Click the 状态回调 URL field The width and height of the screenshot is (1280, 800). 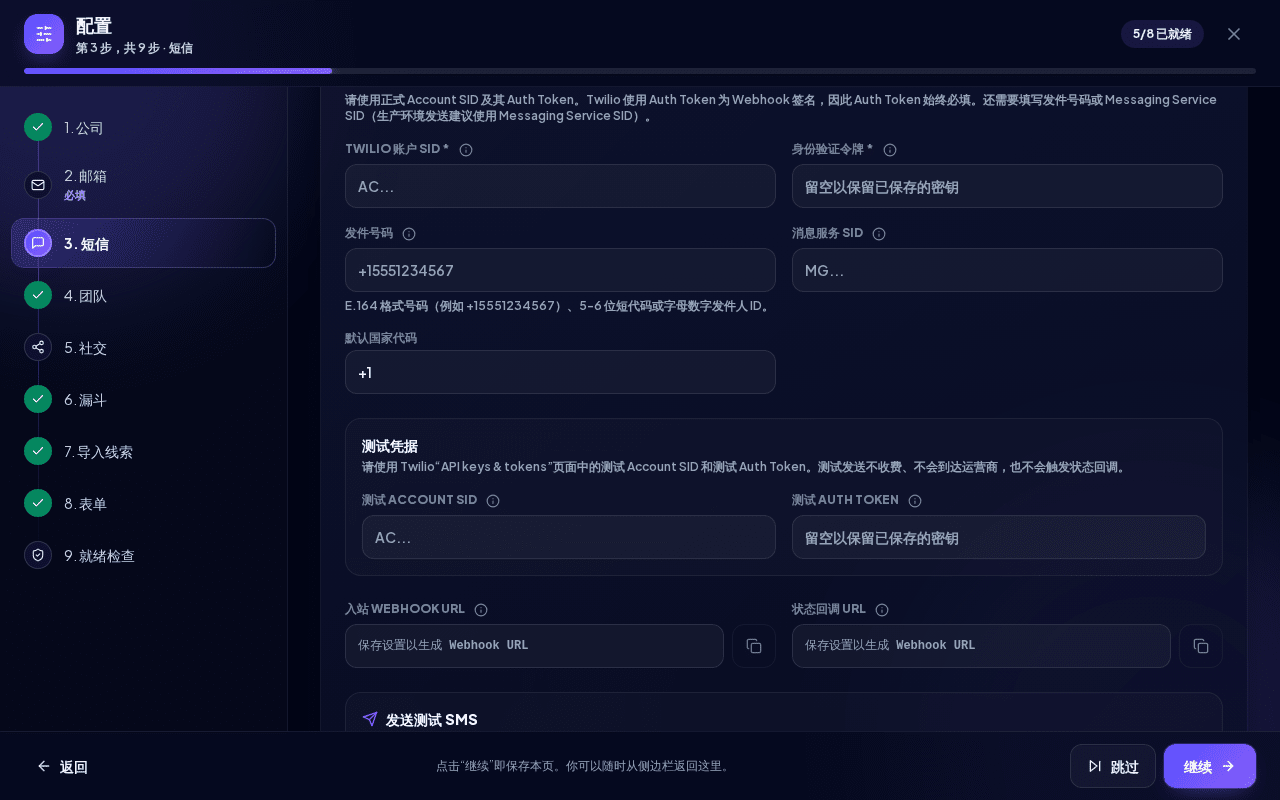click(981, 646)
